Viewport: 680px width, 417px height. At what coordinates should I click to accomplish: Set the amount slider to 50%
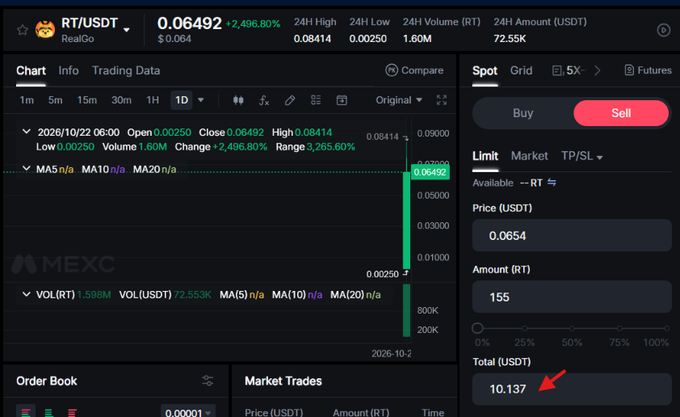(572, 329)
